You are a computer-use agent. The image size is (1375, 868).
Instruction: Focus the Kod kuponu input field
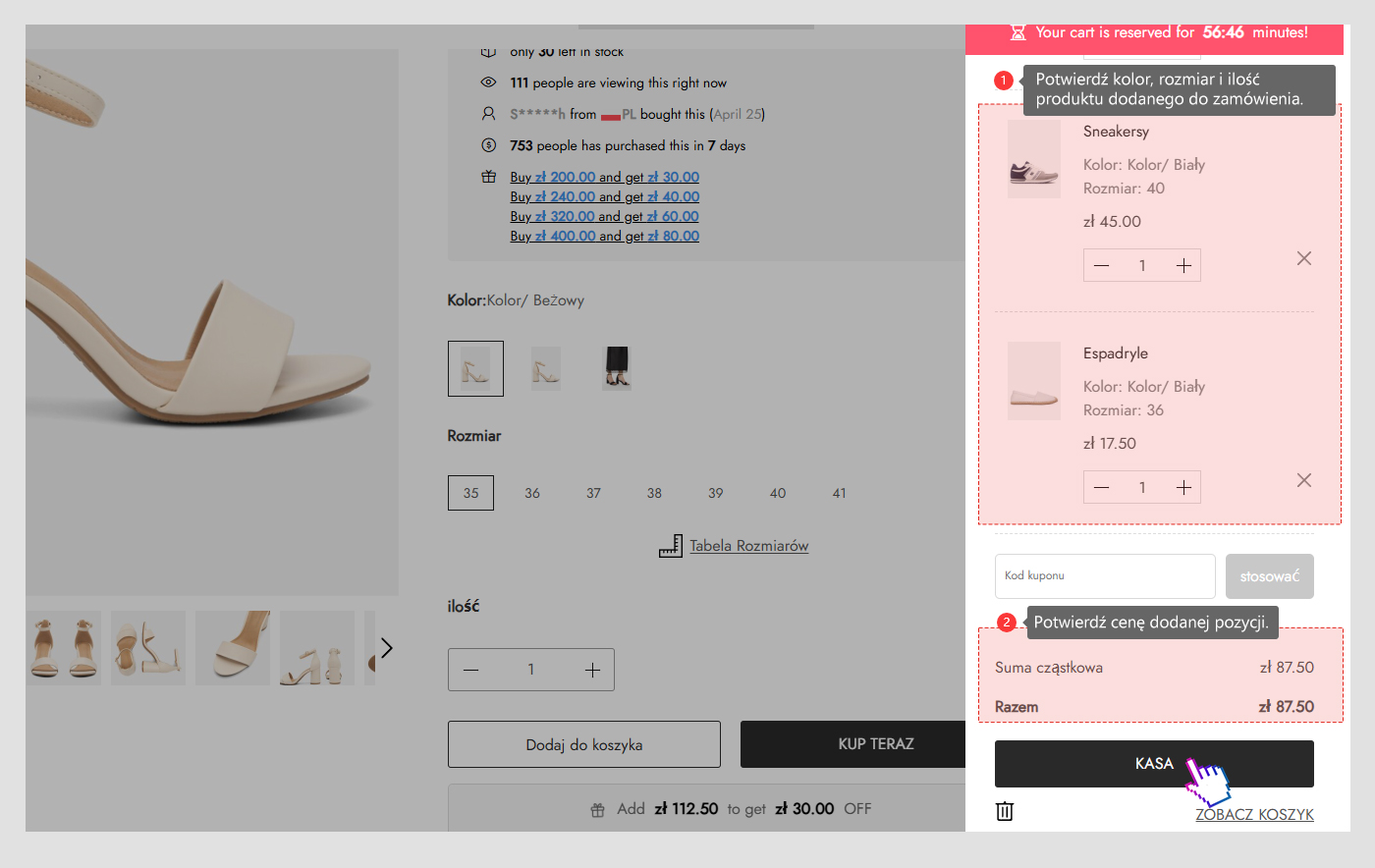coord(1104,576)
